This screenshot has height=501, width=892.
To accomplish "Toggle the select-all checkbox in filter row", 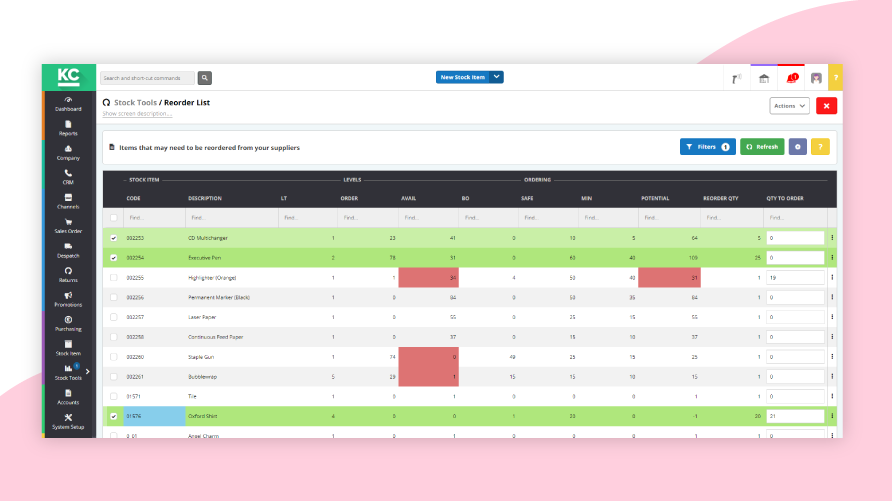I will click(x=114, y=218).
